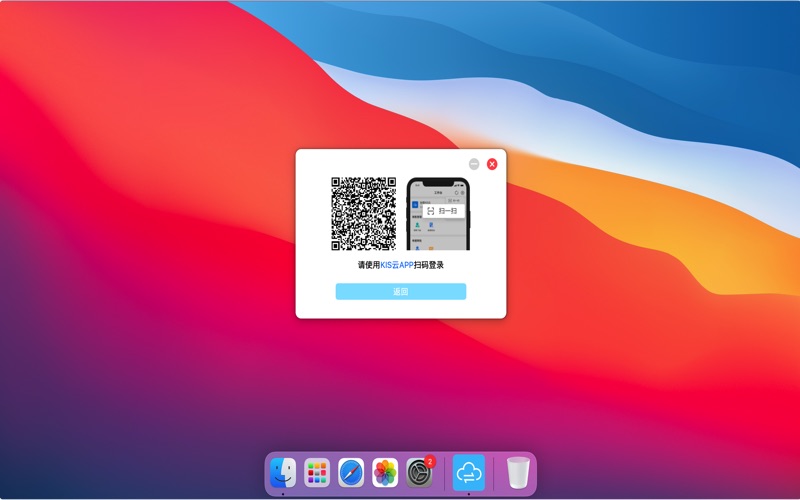
Task: Click the Dock separator left of KIS cloud icon
Action: click(x=444, y=473)
